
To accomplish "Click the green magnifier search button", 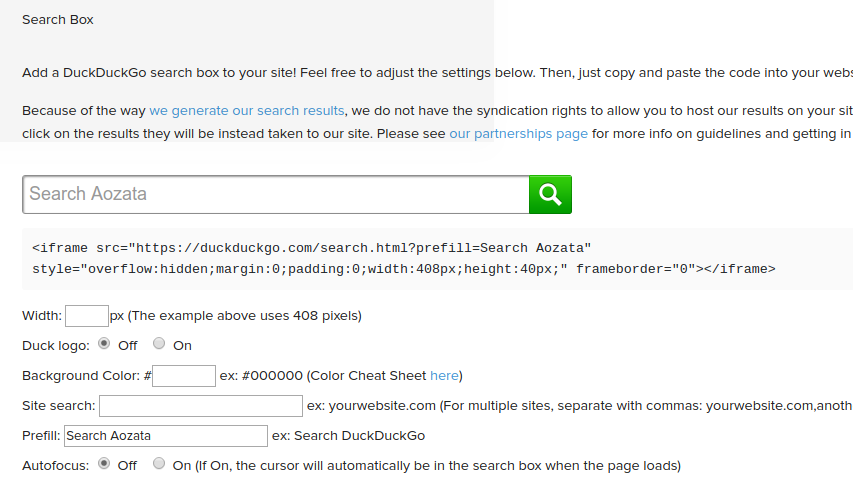I will click(550, 194).
